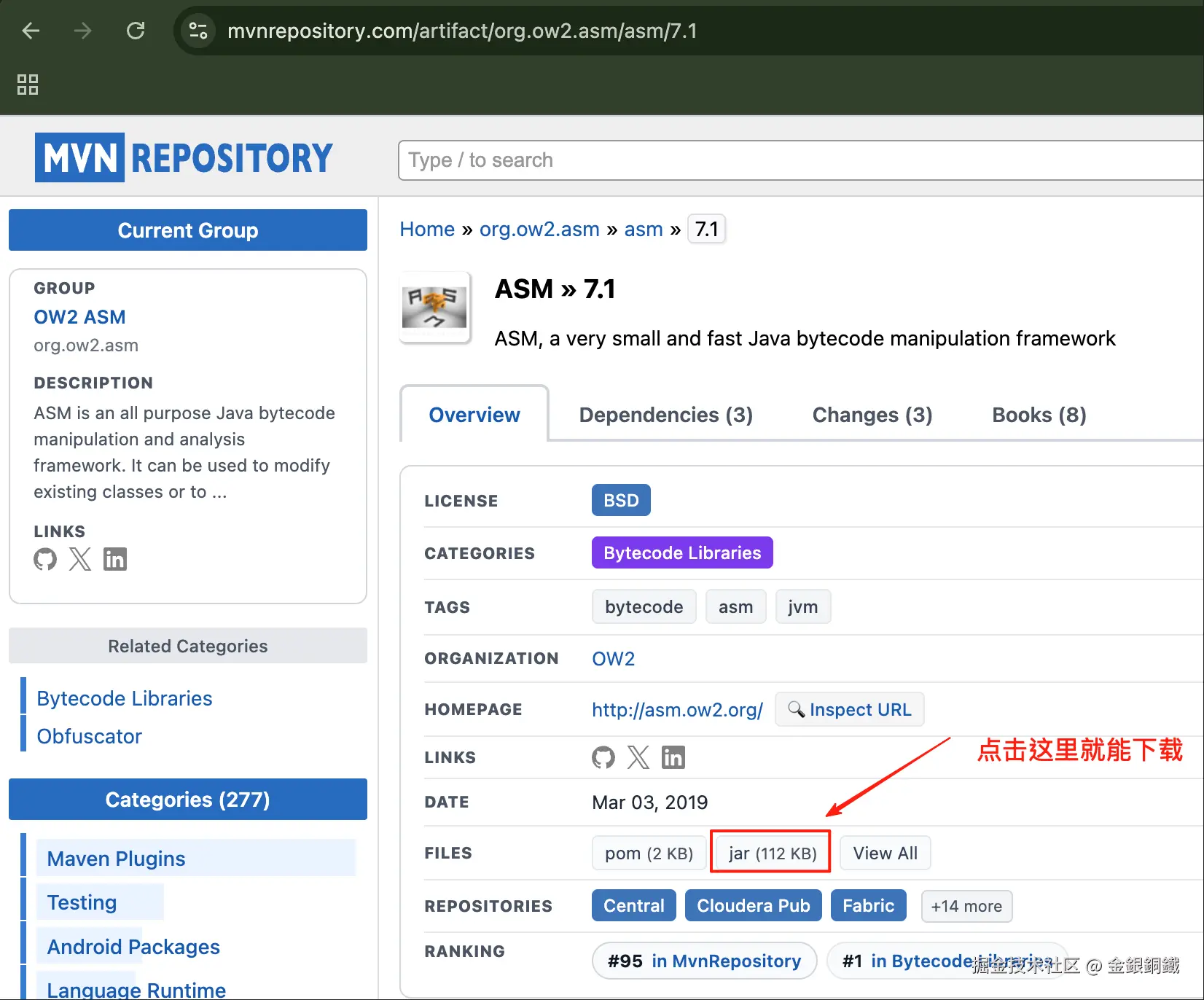Click the Inspect URL button
This screenshot has height=1000, width=1204.
[x=850, y=710]
